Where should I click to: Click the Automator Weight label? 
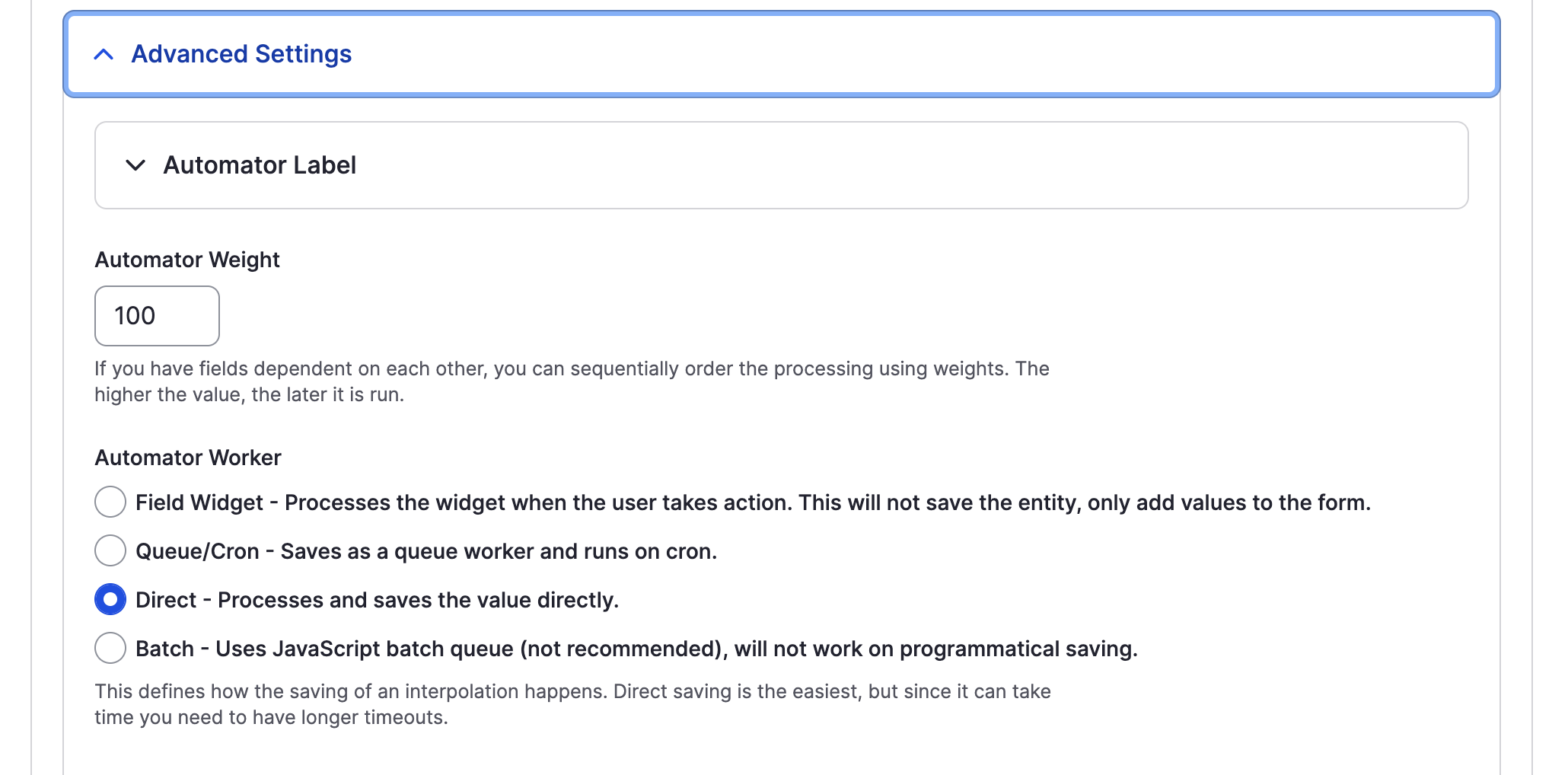(x=186, y=260)
